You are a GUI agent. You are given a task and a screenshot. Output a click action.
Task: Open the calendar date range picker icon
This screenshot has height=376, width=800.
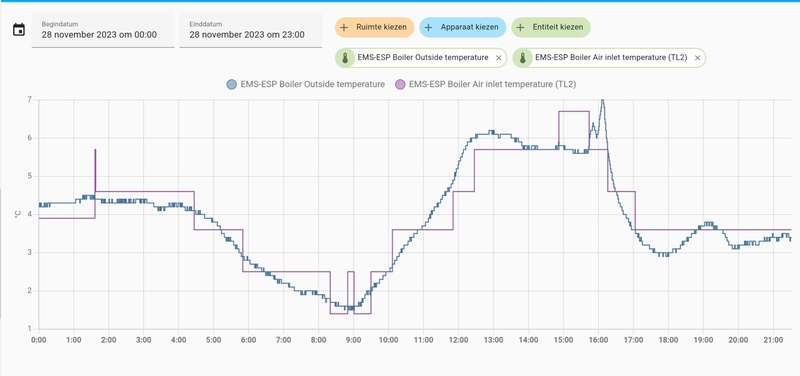click(19, 30)
